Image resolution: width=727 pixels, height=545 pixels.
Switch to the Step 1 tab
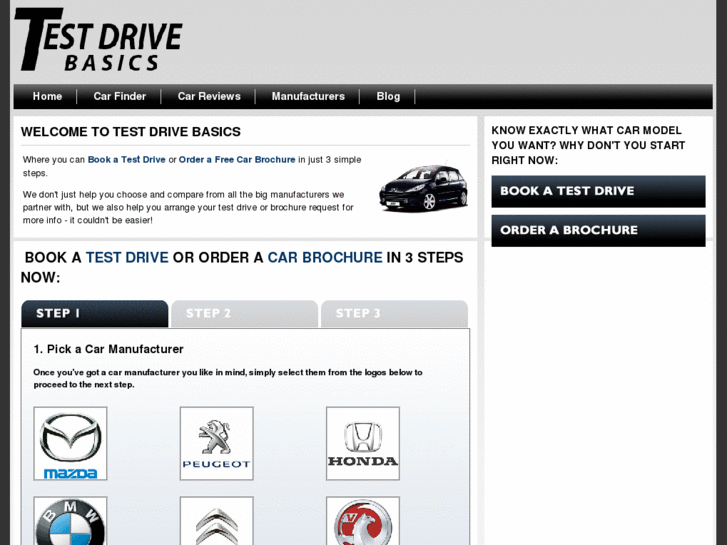pos(95,314)
